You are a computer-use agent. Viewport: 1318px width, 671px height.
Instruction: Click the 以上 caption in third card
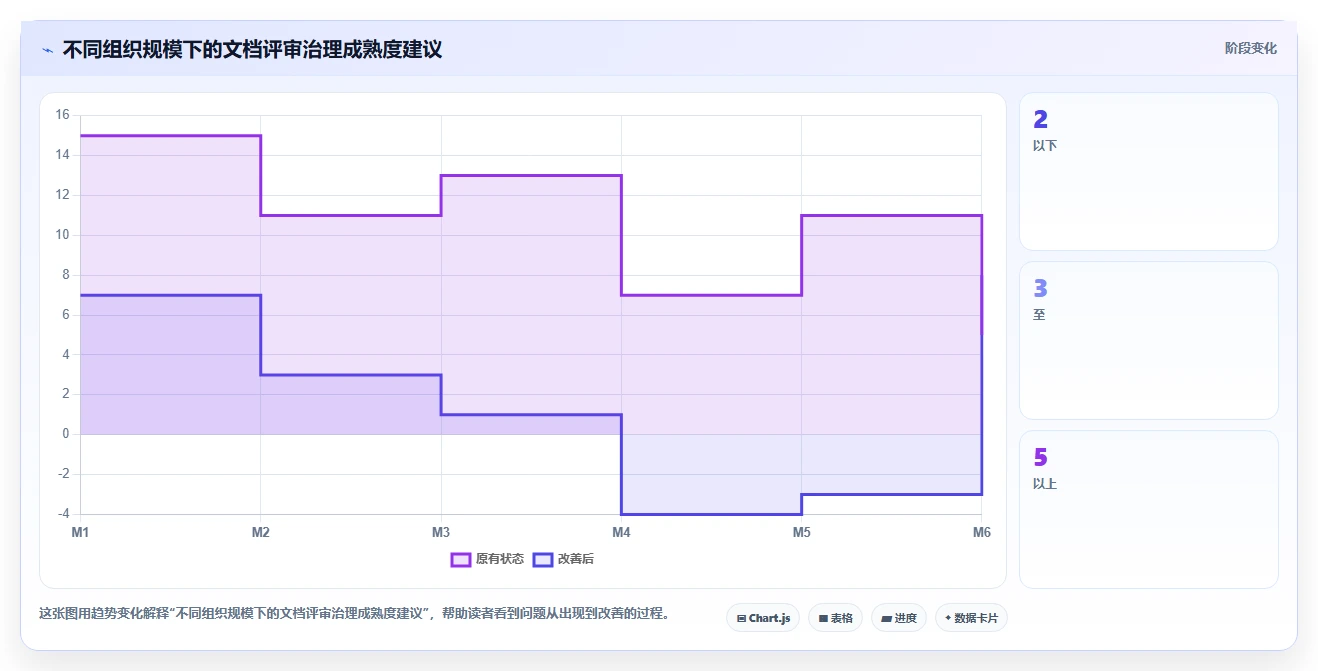(x=1045, y=484)
